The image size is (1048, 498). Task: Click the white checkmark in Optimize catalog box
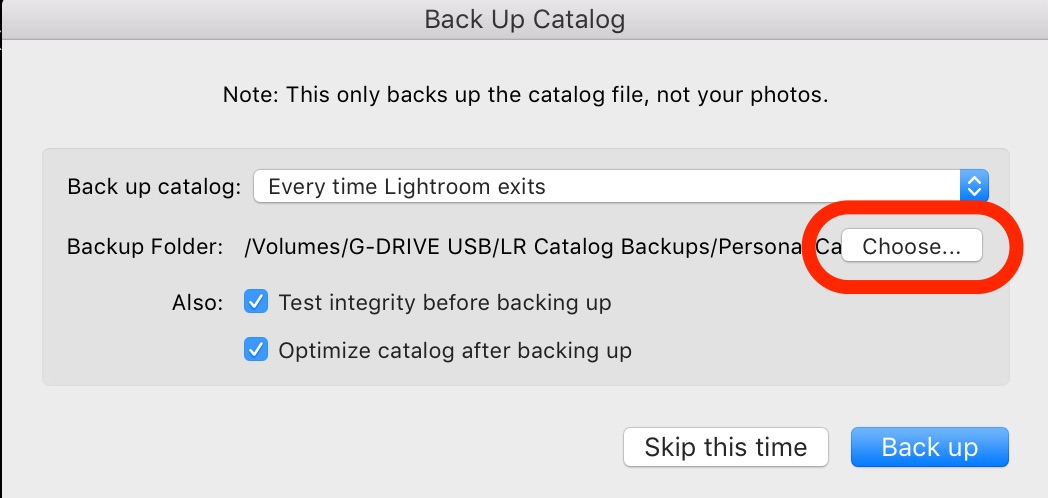(257, 350)
